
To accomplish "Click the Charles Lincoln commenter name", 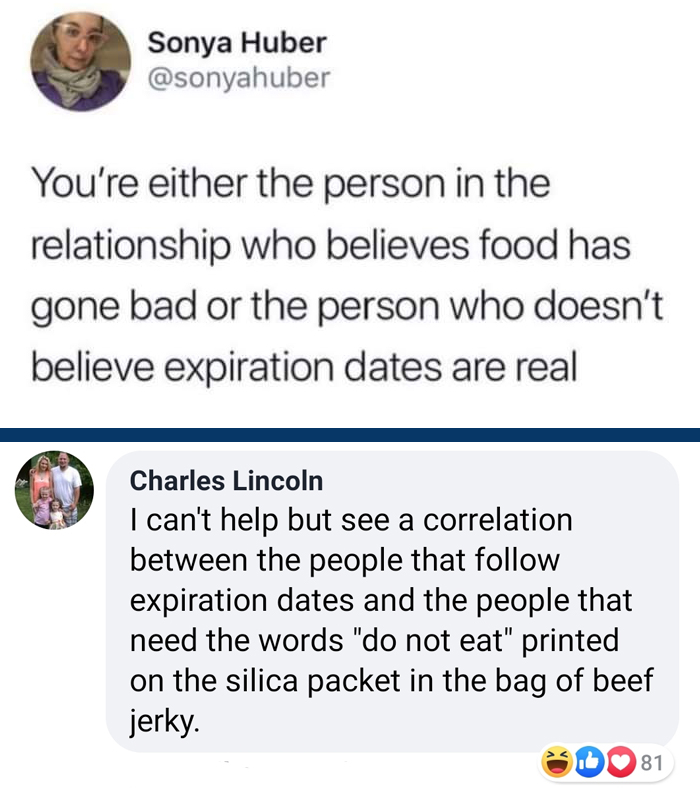I will [x=226, y=480].
